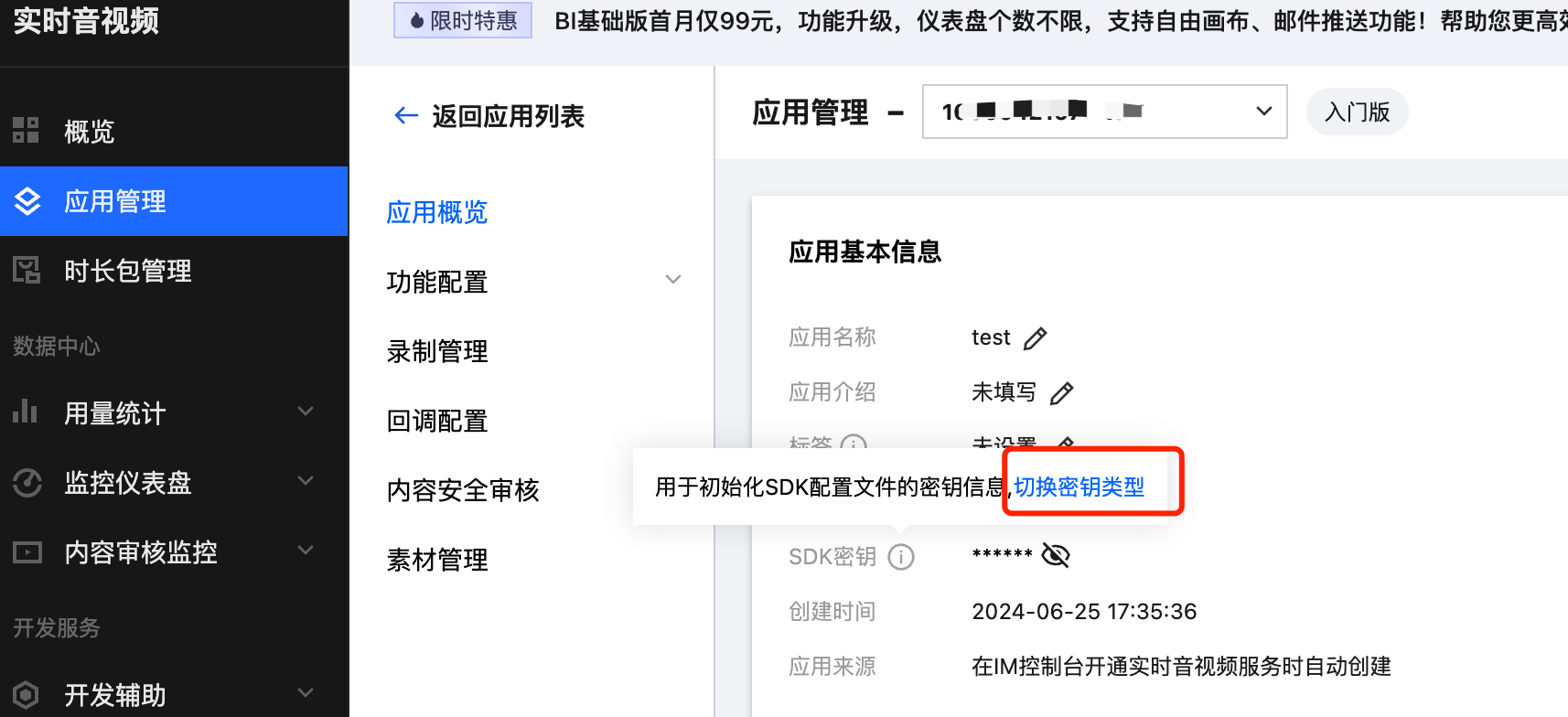
Task: Select the 回调配置 menu item
Action: click(437, 421)
